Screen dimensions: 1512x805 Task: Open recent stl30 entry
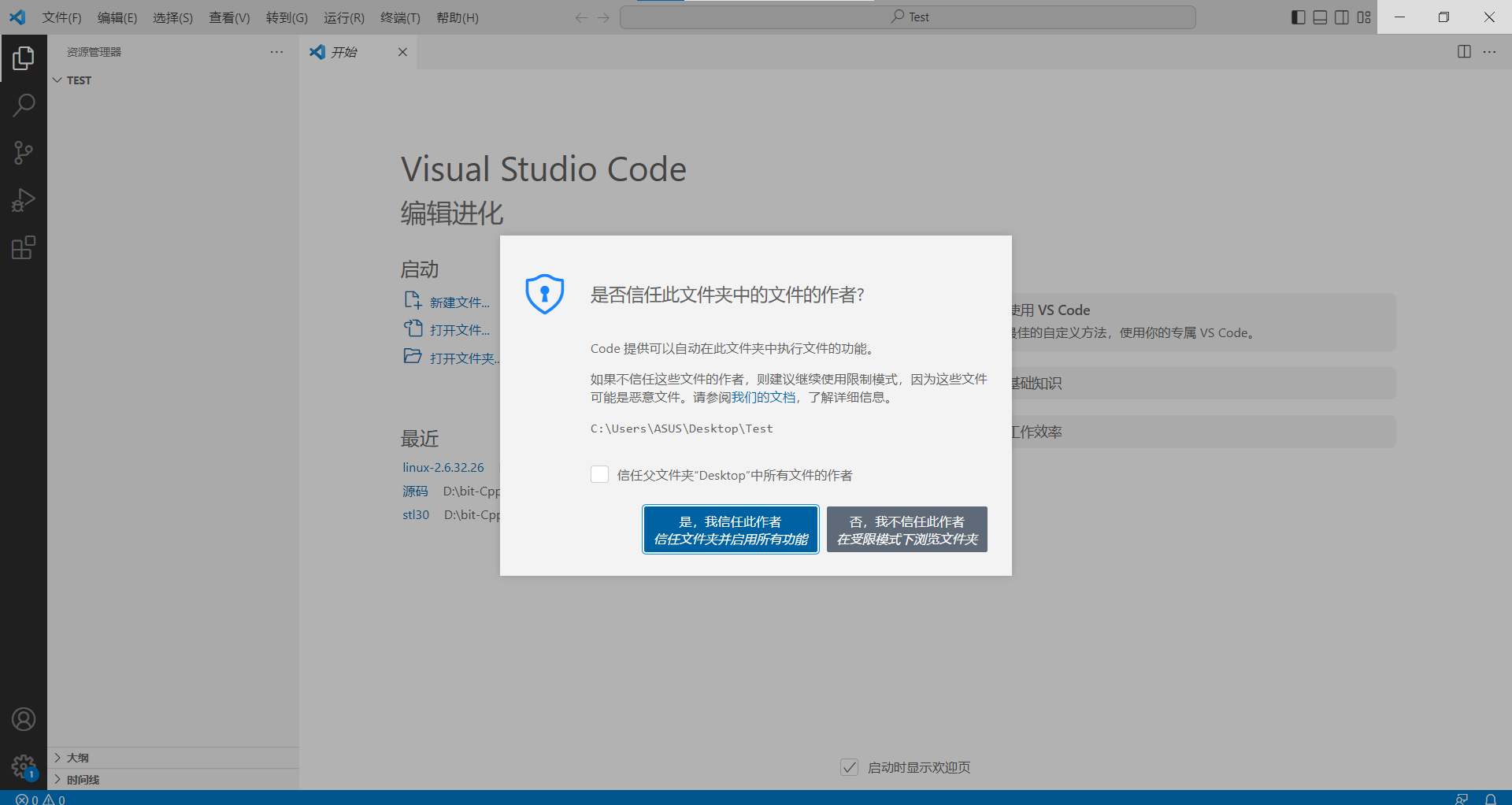(x=416, y=515)
